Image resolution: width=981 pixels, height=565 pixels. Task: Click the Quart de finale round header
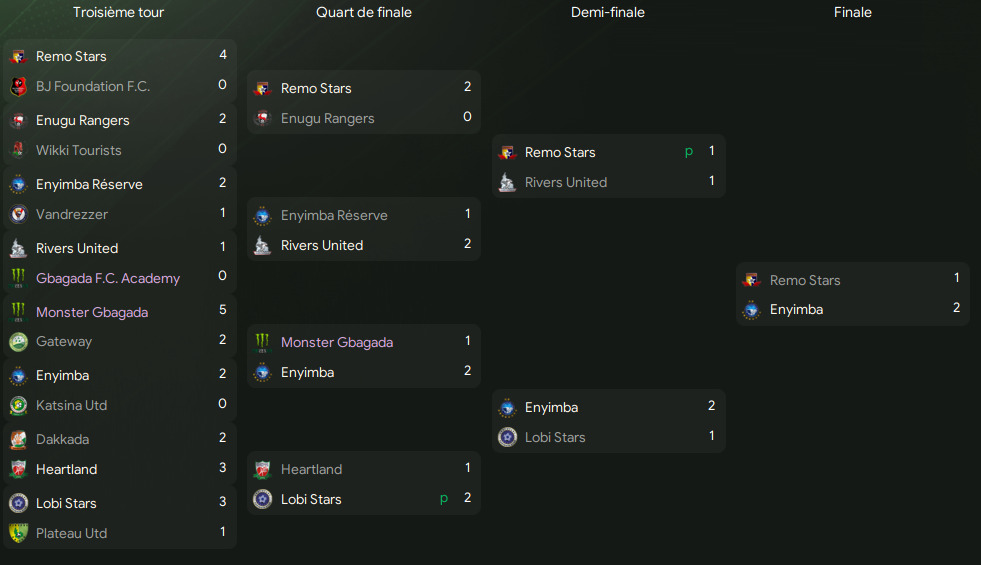click(x=364, y=12)
